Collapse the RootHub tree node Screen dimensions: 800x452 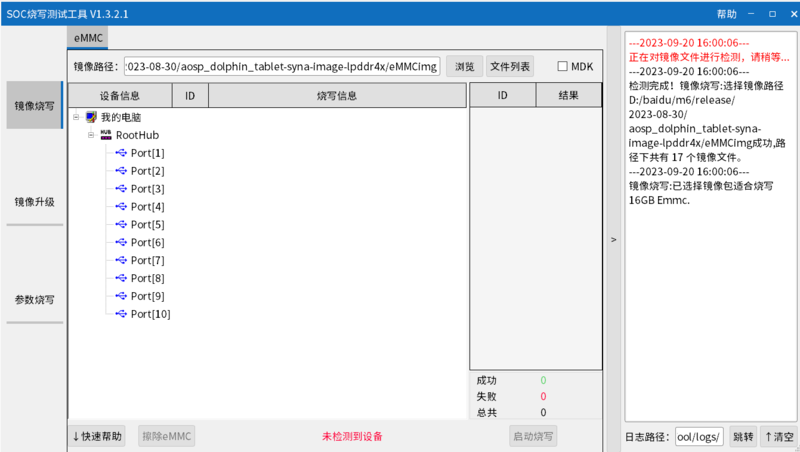tap(91, 135)
